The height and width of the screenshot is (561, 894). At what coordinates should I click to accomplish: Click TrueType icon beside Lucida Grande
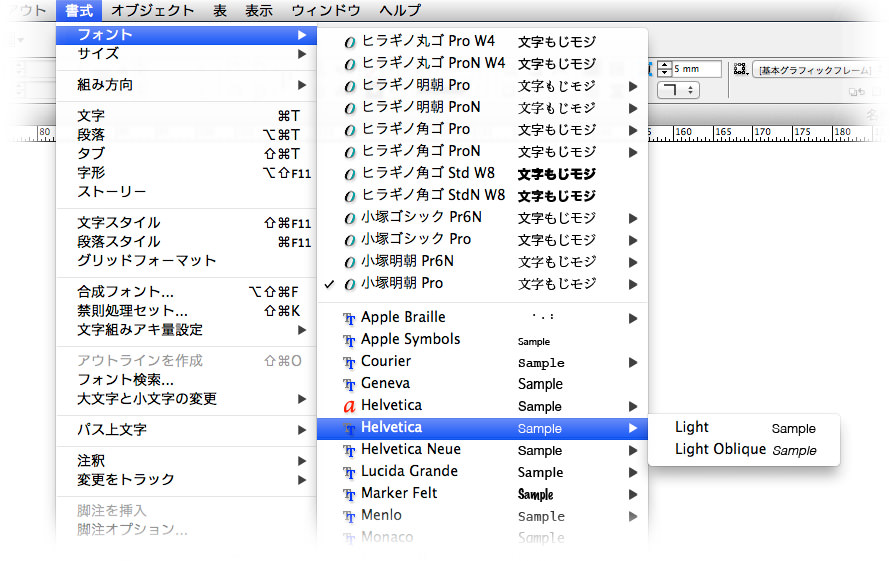(x=349, y=473)
